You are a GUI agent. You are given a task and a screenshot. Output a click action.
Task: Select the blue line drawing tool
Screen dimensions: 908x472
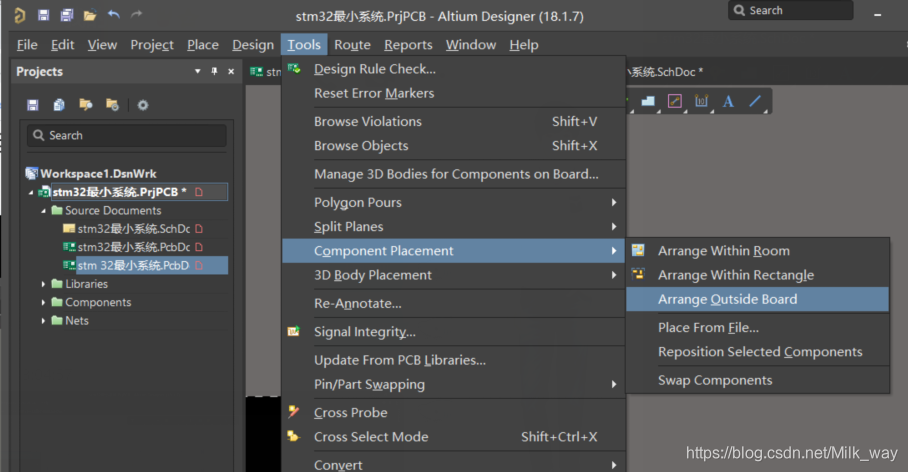tap(755, 101)
